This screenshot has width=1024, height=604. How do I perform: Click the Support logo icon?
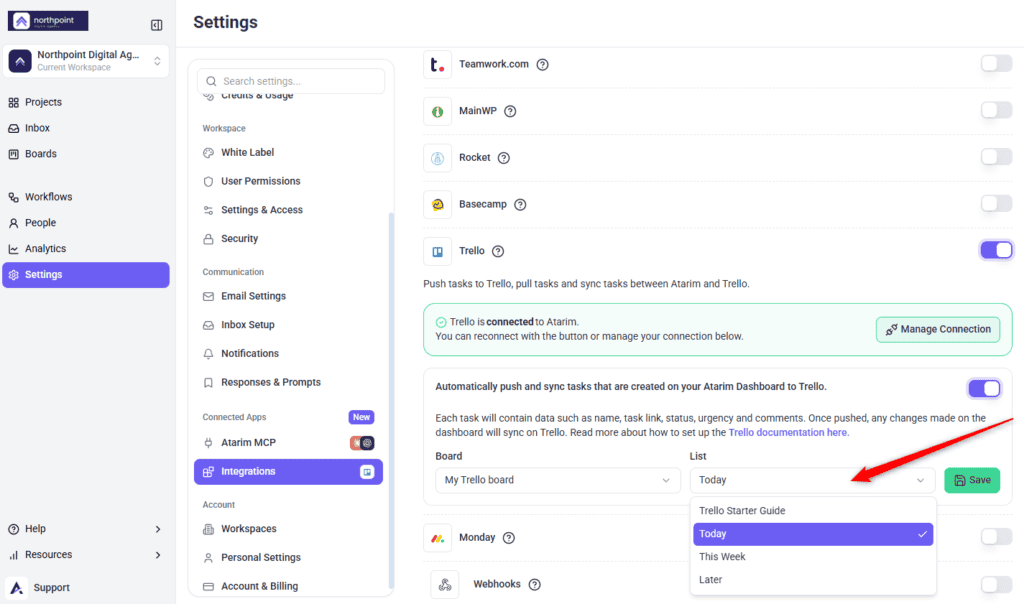[x=17, y=588]
